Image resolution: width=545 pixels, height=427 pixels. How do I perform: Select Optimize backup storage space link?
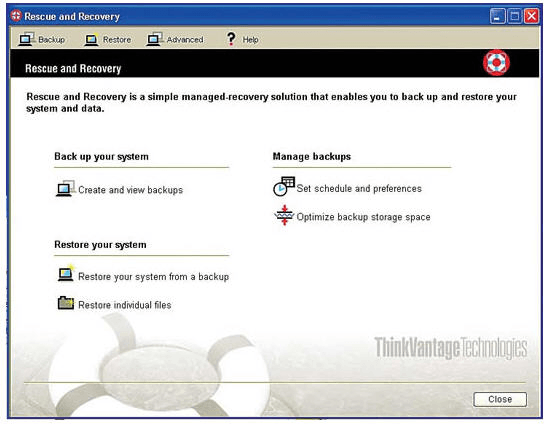click(x=363, y=217)
